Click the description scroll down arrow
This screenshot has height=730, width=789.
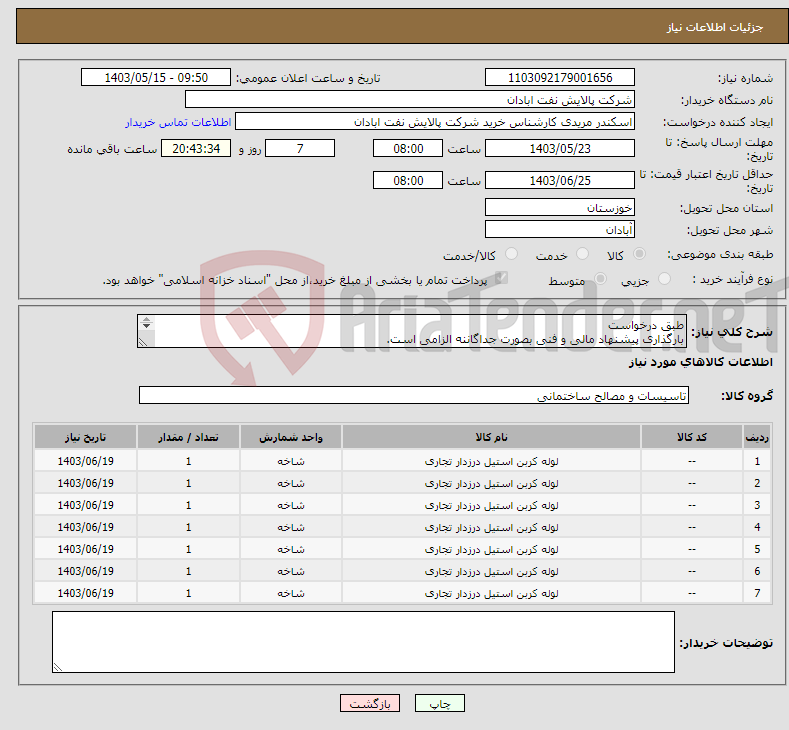click(146, 326)
